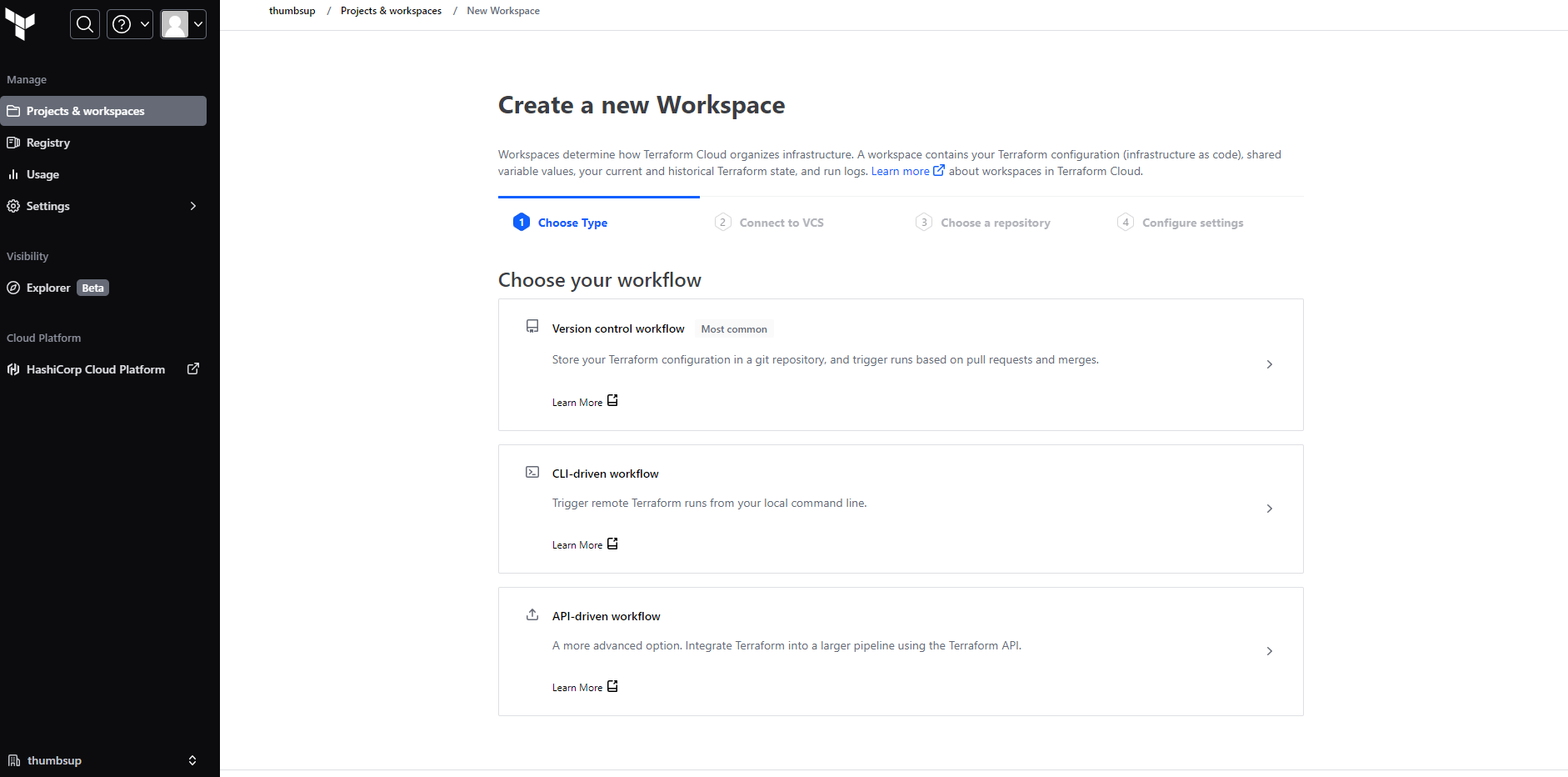This screenshot has height=777, width=1568.
Task: Click chevron arrow on API-driven workflow card
Action: (1270, 651)
